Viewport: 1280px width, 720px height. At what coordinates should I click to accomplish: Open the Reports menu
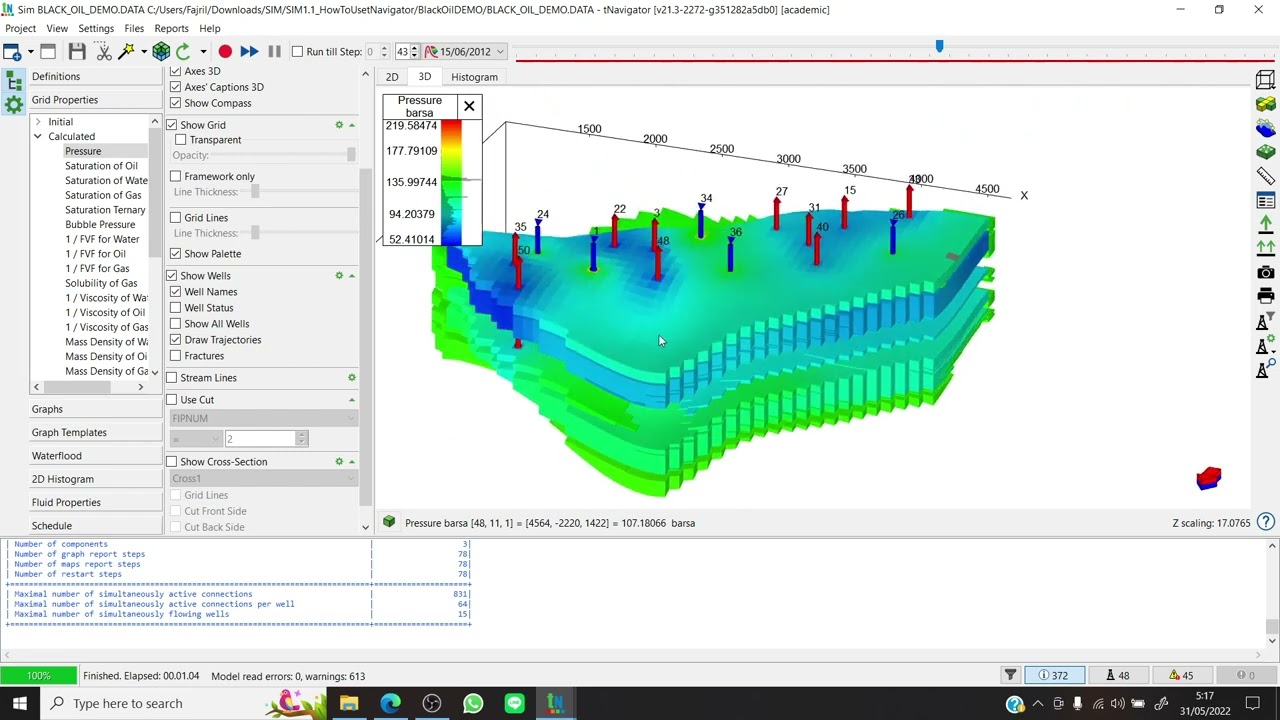[171, 29]
